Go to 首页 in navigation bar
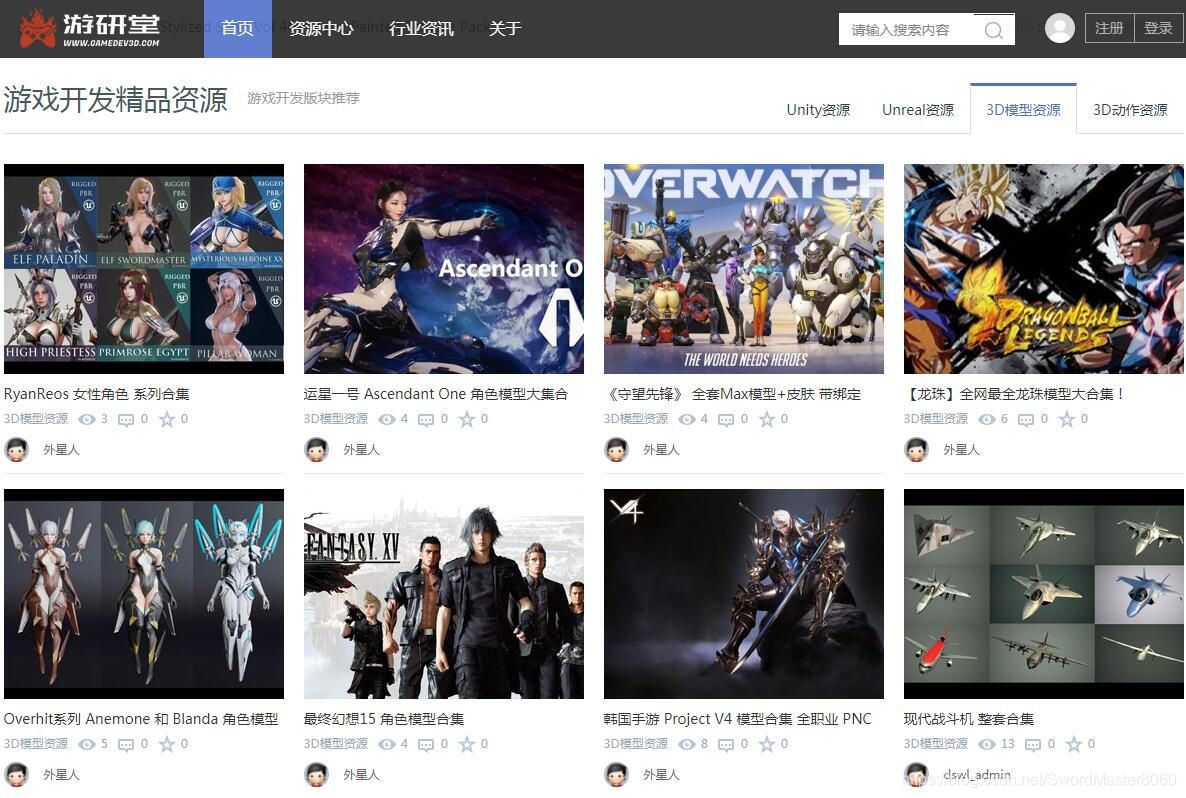Viewport: 1186px width, 798px height. [x=238, y=29]
